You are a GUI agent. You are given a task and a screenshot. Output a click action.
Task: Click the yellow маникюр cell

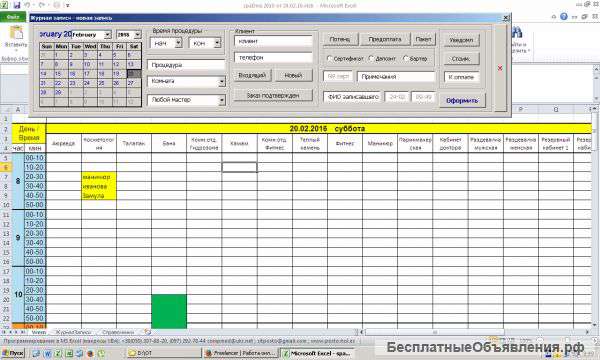click(99, 177)
